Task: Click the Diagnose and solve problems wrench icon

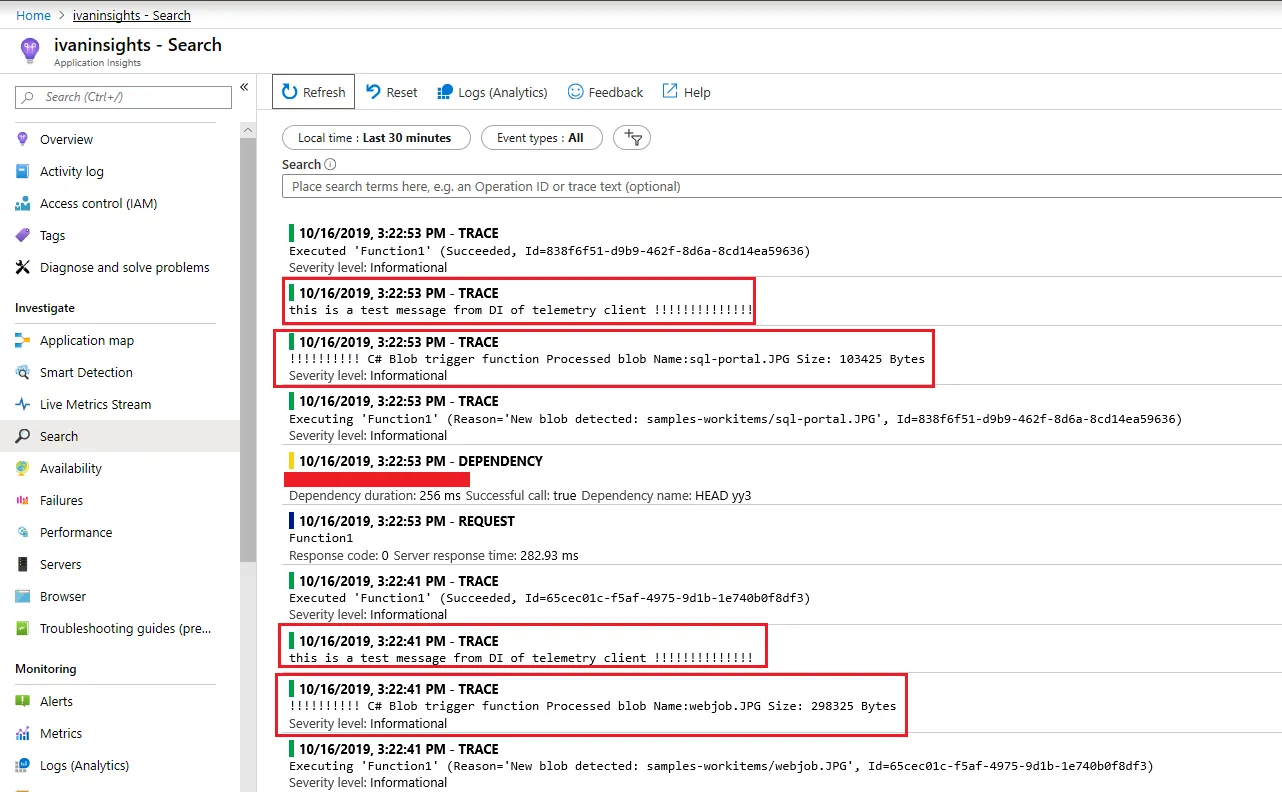Action: tap(23, 267)
